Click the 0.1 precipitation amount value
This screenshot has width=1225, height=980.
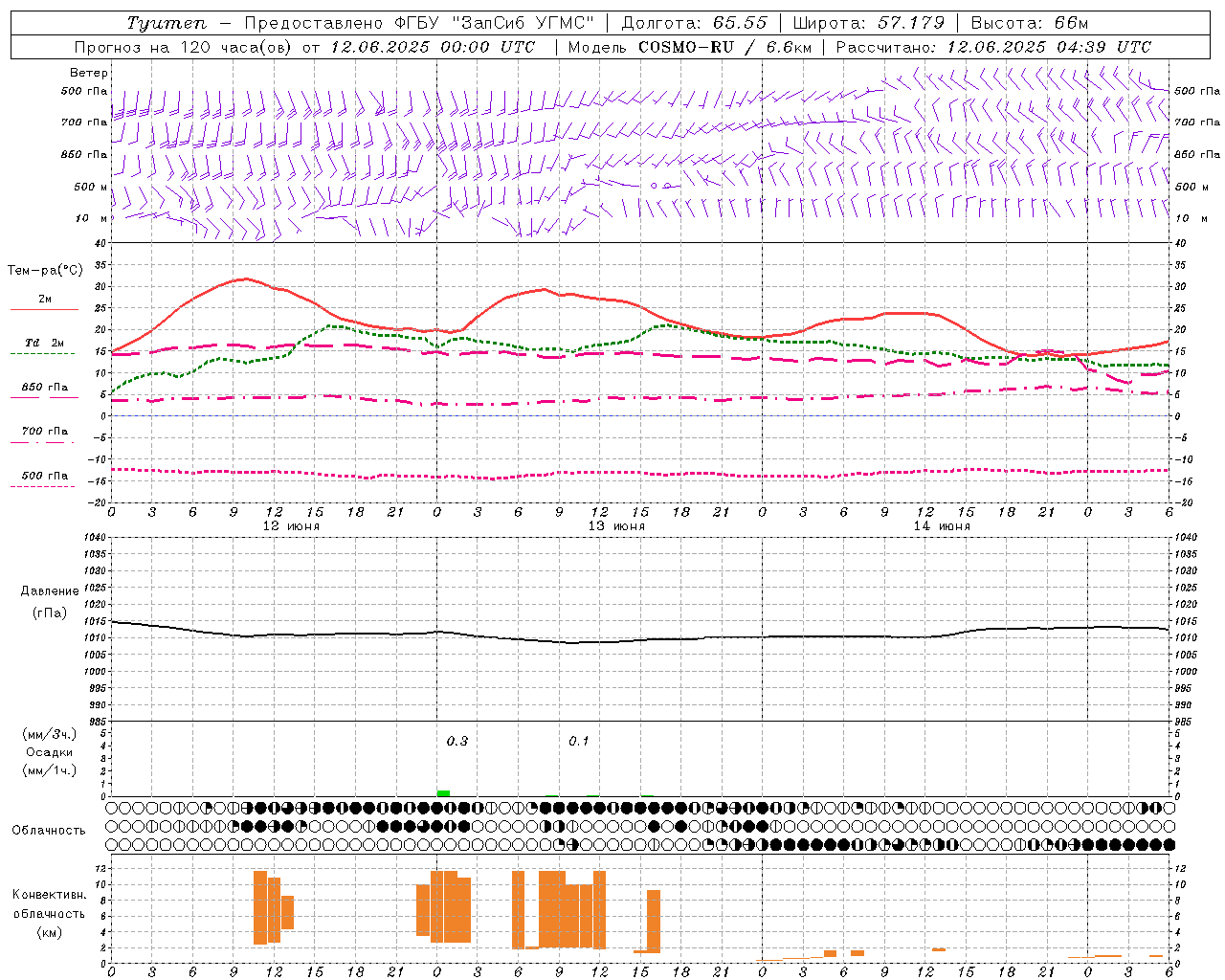pyautogui.click(x=579, y=741)
